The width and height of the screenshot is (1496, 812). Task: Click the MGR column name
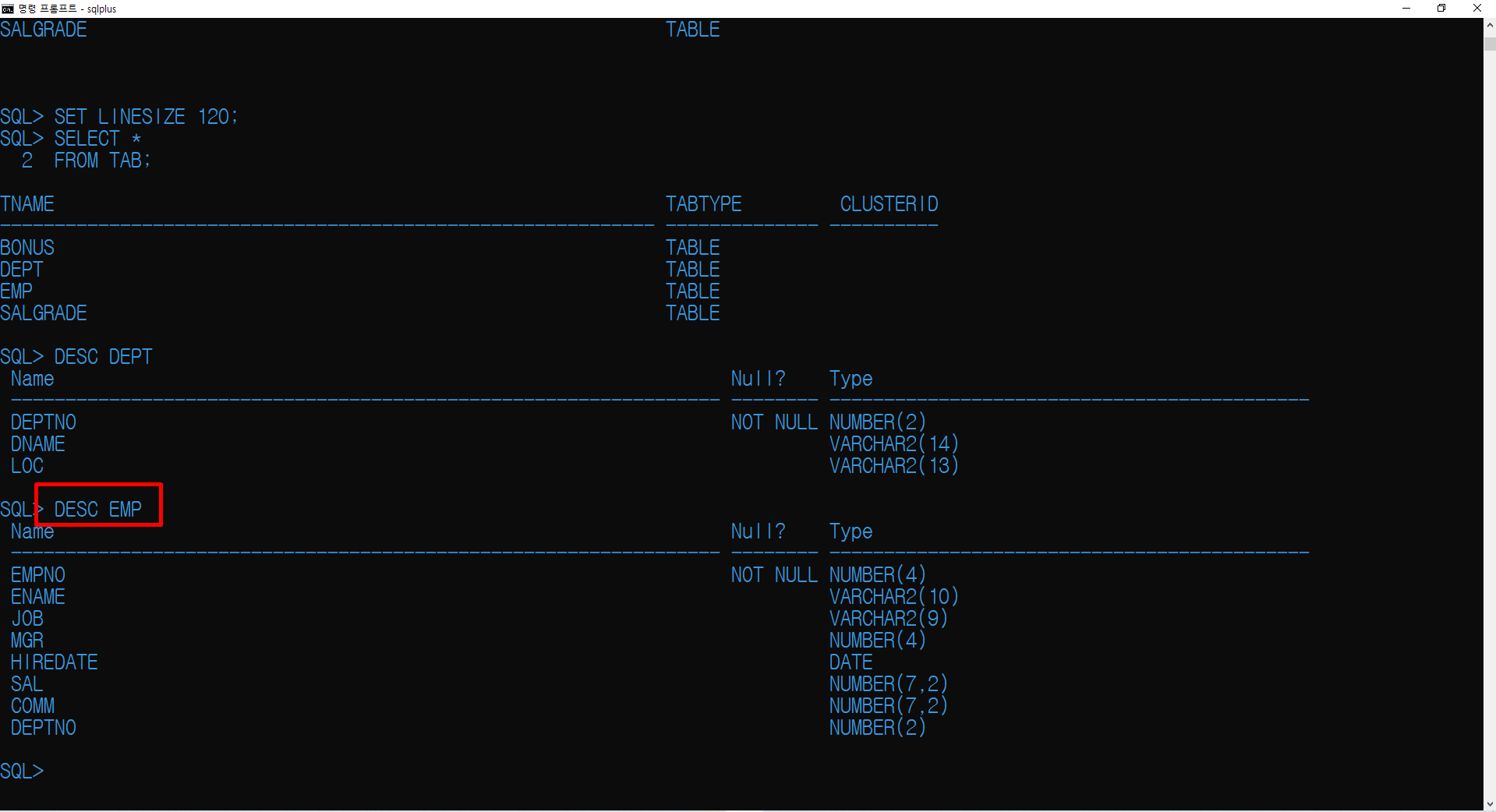point(27,641)
